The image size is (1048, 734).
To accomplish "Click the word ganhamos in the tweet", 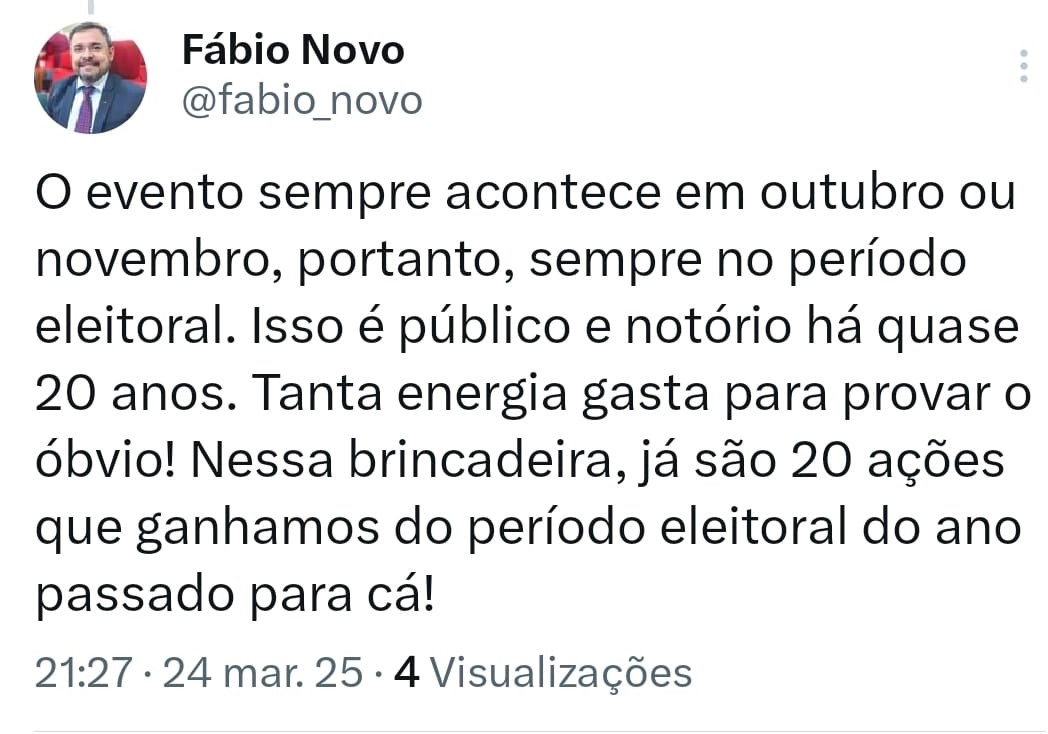I will tap(257, 529).
